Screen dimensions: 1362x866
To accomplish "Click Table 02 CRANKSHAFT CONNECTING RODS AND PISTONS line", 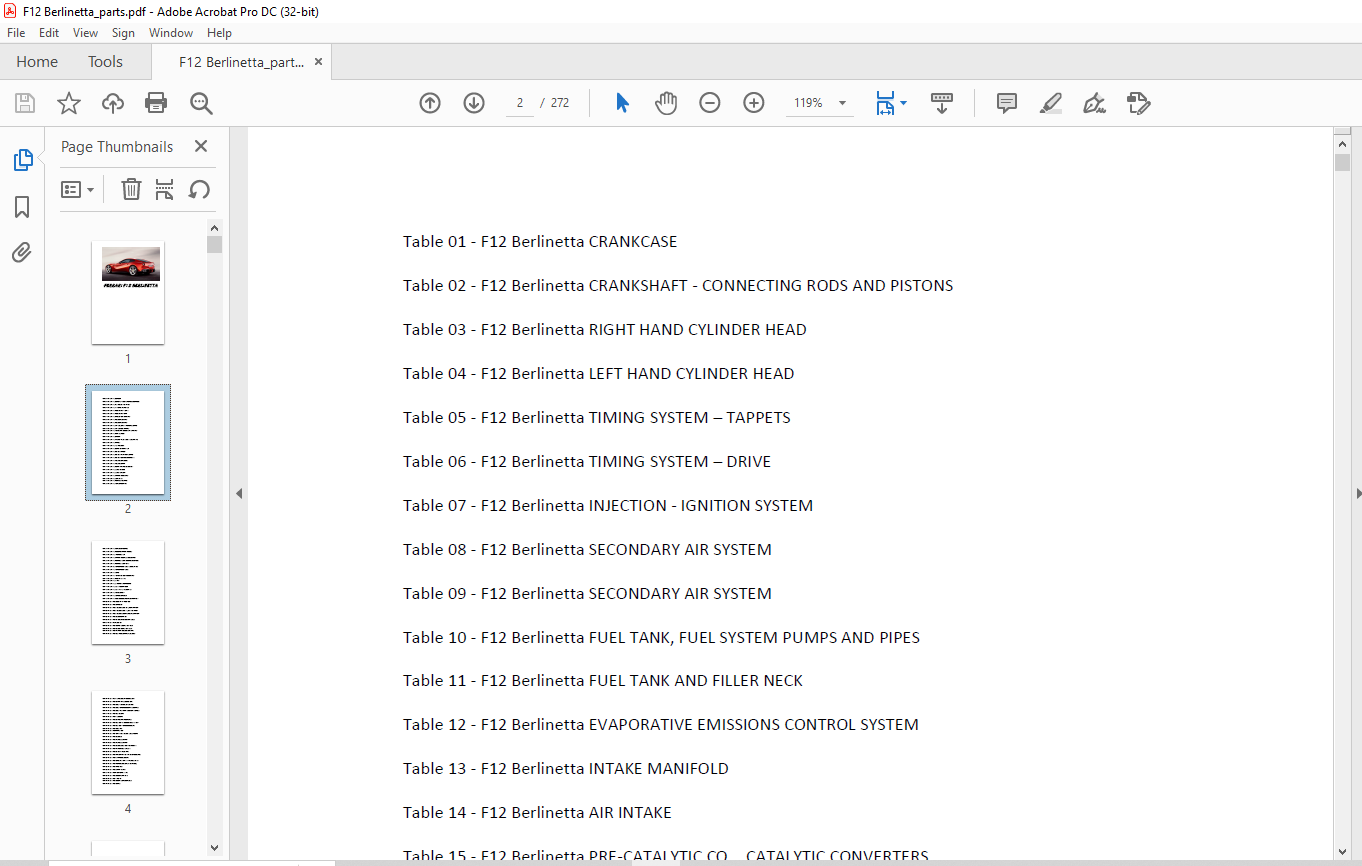I will coord(678,286).
